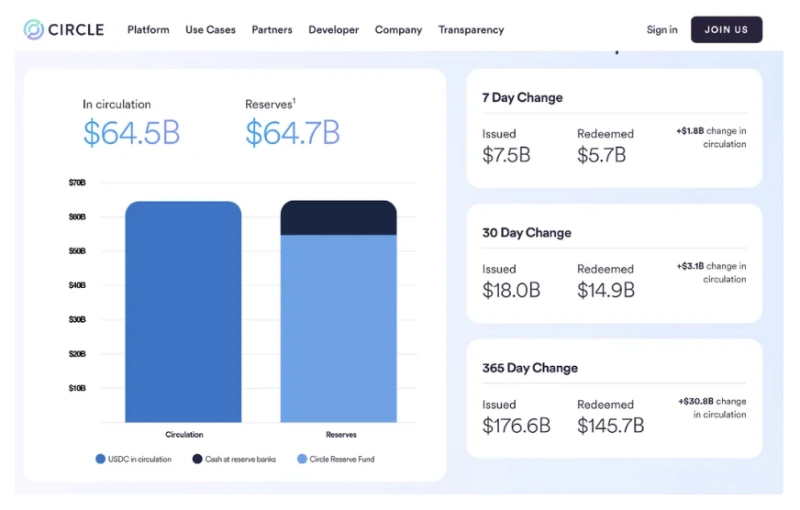Open the Developer menu
This screenshot has width=800, height=510.
pyautogui.click(x=334, y=30)
